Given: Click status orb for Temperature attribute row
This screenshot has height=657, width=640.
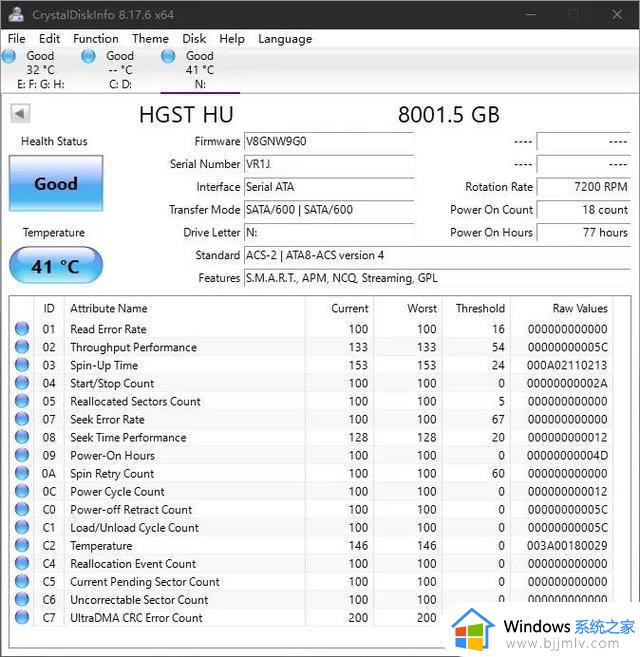Looking at the screenshot, I should [22, 545].
